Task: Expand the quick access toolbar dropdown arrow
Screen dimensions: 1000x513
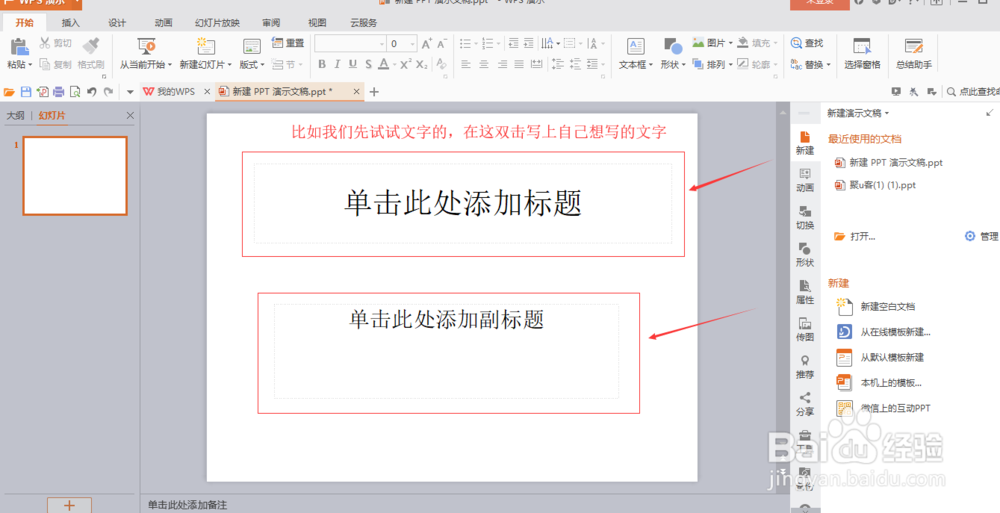Action: point(130,92)
